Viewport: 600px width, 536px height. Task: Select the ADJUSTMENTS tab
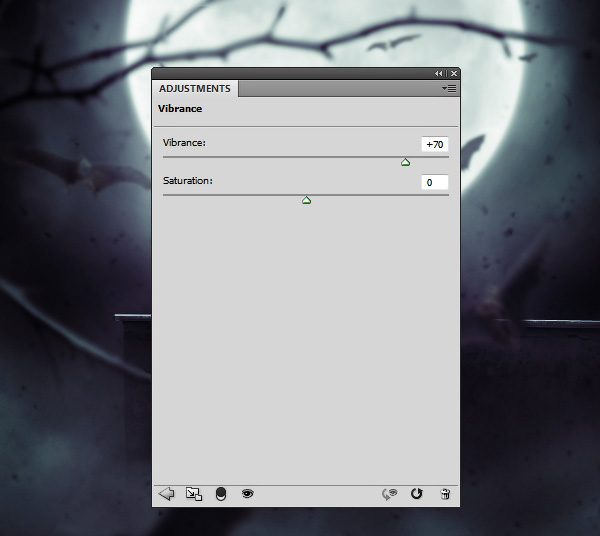[x=195, y=88]
